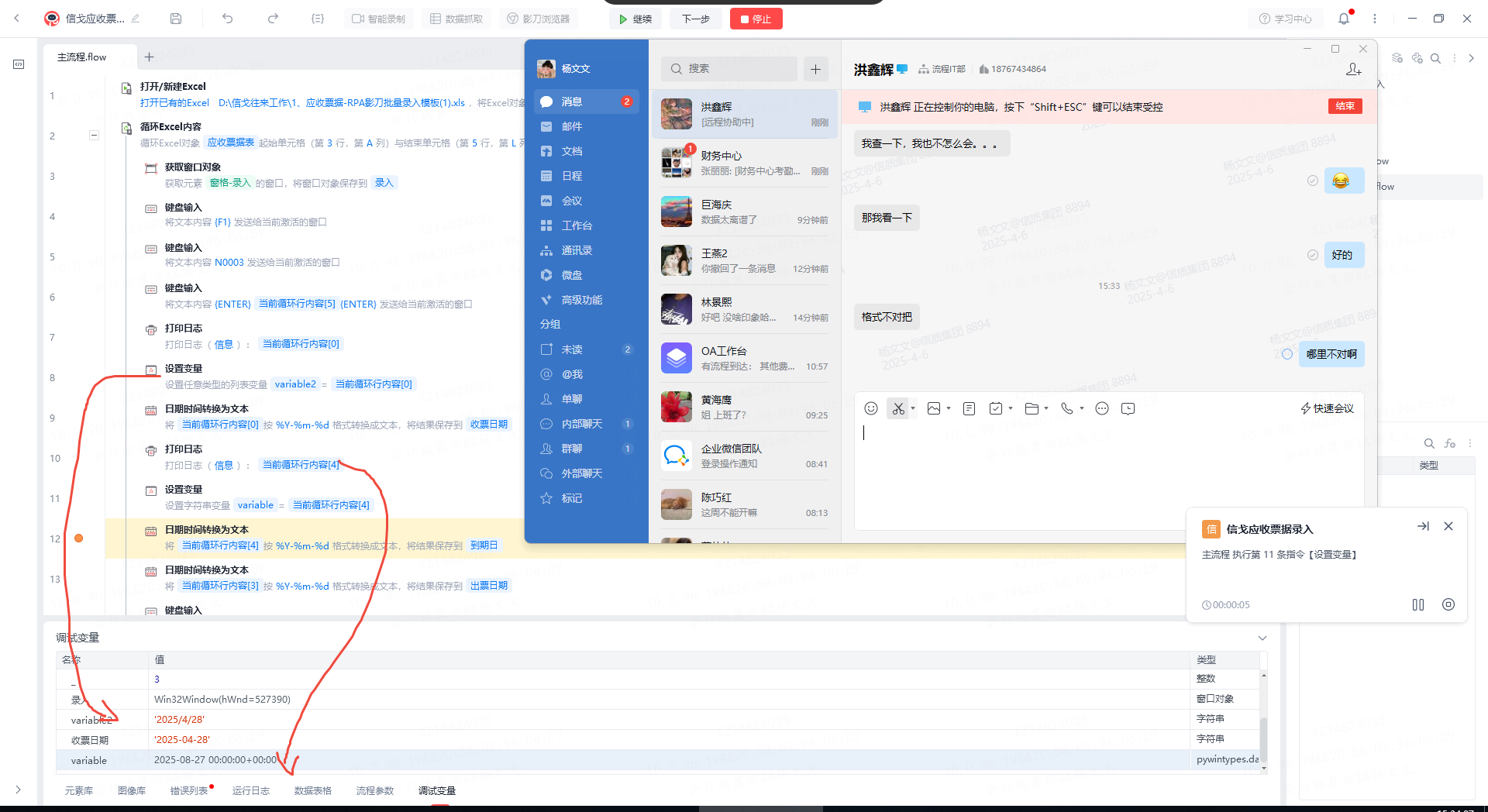The image size is (1488, 812).
Task: Open 学习中心 learning center
Action: (1286, 19)
